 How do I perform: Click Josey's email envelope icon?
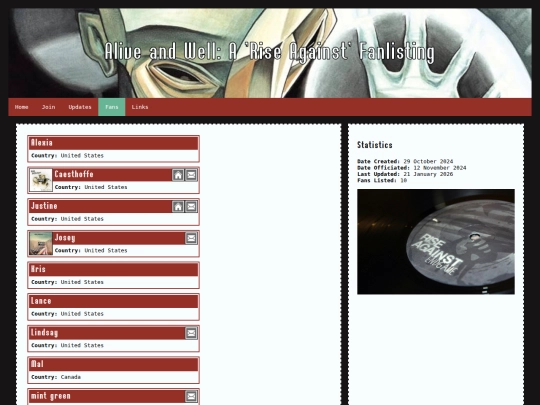click(x=191, y=238)
